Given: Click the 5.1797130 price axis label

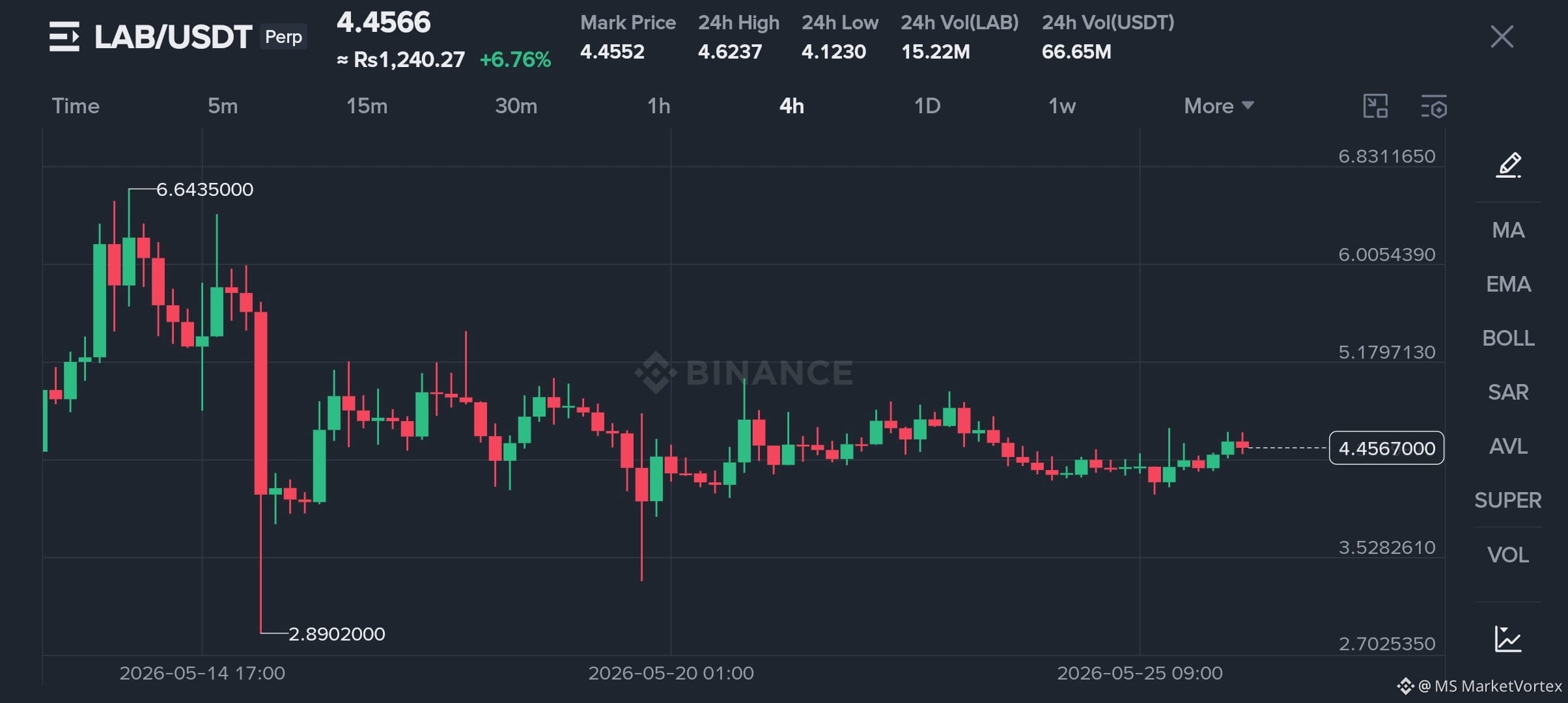Looking at the screenshot, I should tap(1387, 352).
